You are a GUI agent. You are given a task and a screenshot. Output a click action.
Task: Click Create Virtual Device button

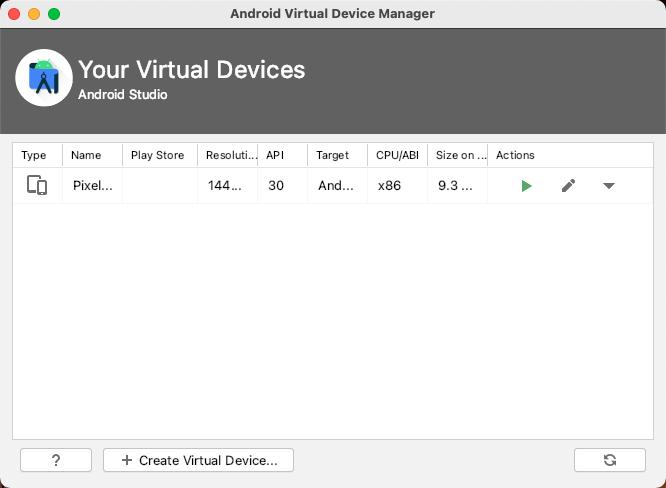coord(198,460)
